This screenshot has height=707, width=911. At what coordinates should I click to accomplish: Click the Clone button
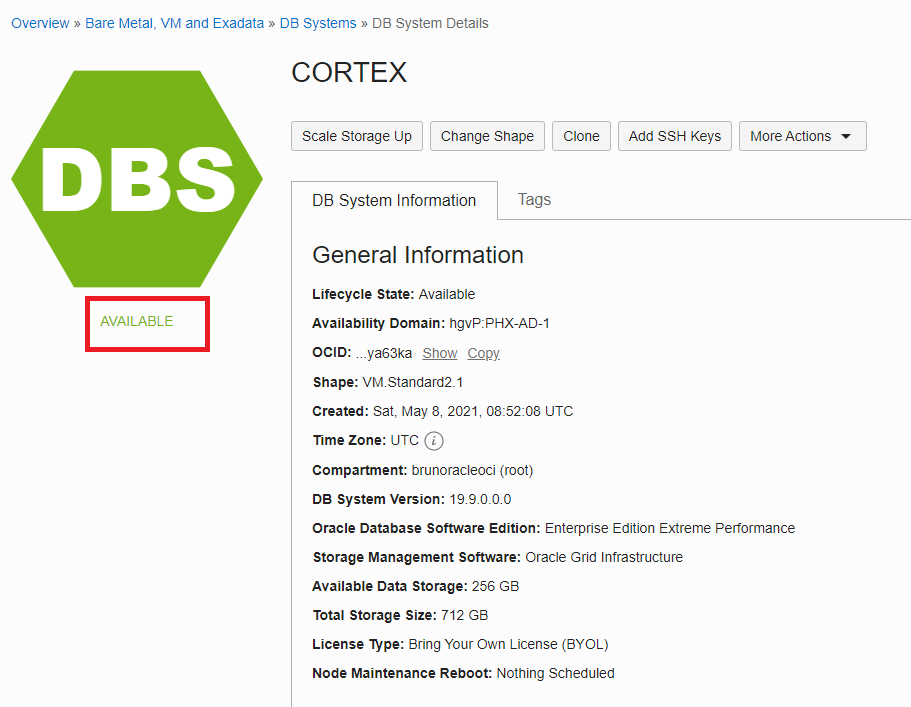coord(581,136)
